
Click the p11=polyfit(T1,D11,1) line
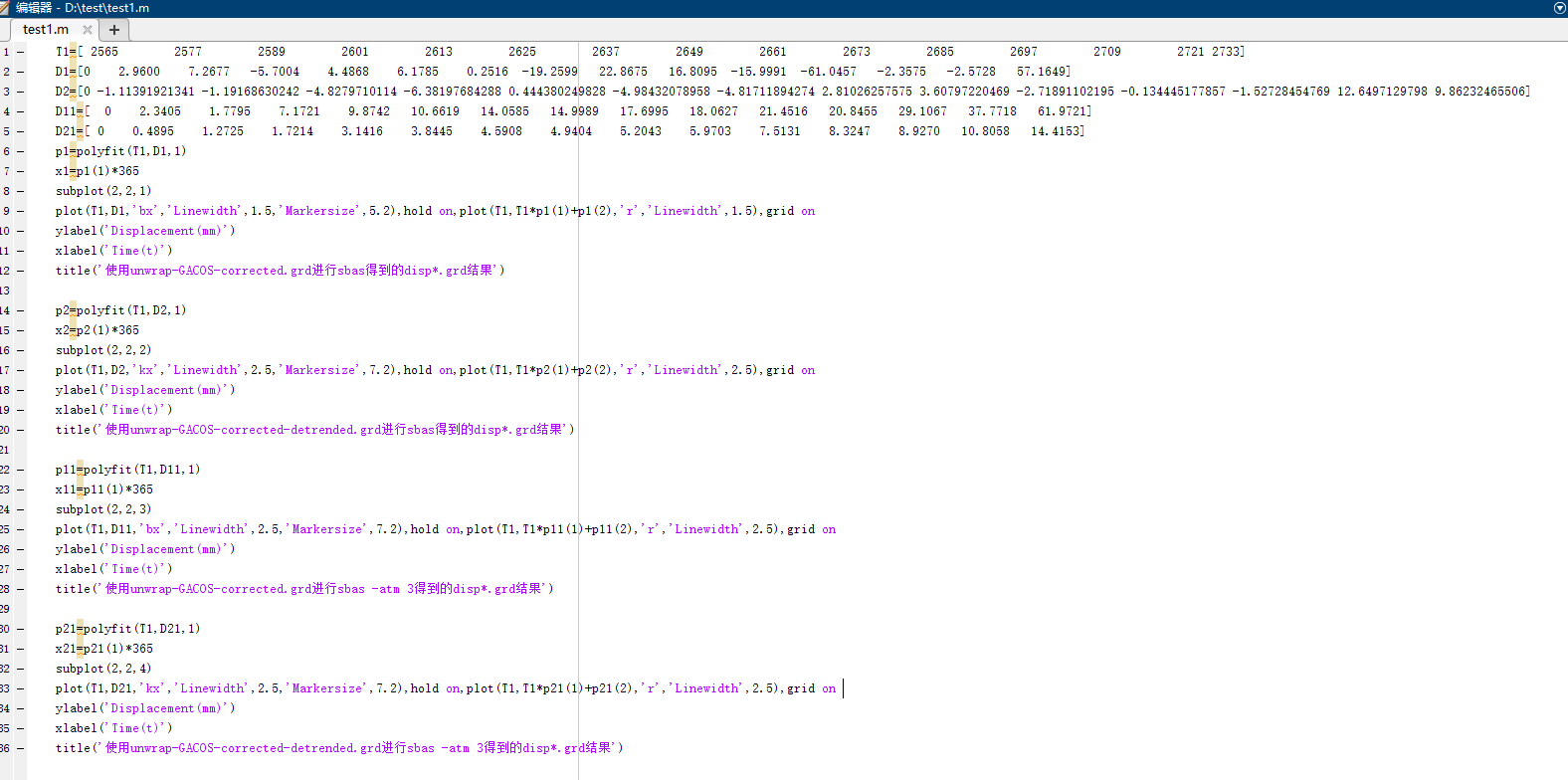click(x=128, y=470)
